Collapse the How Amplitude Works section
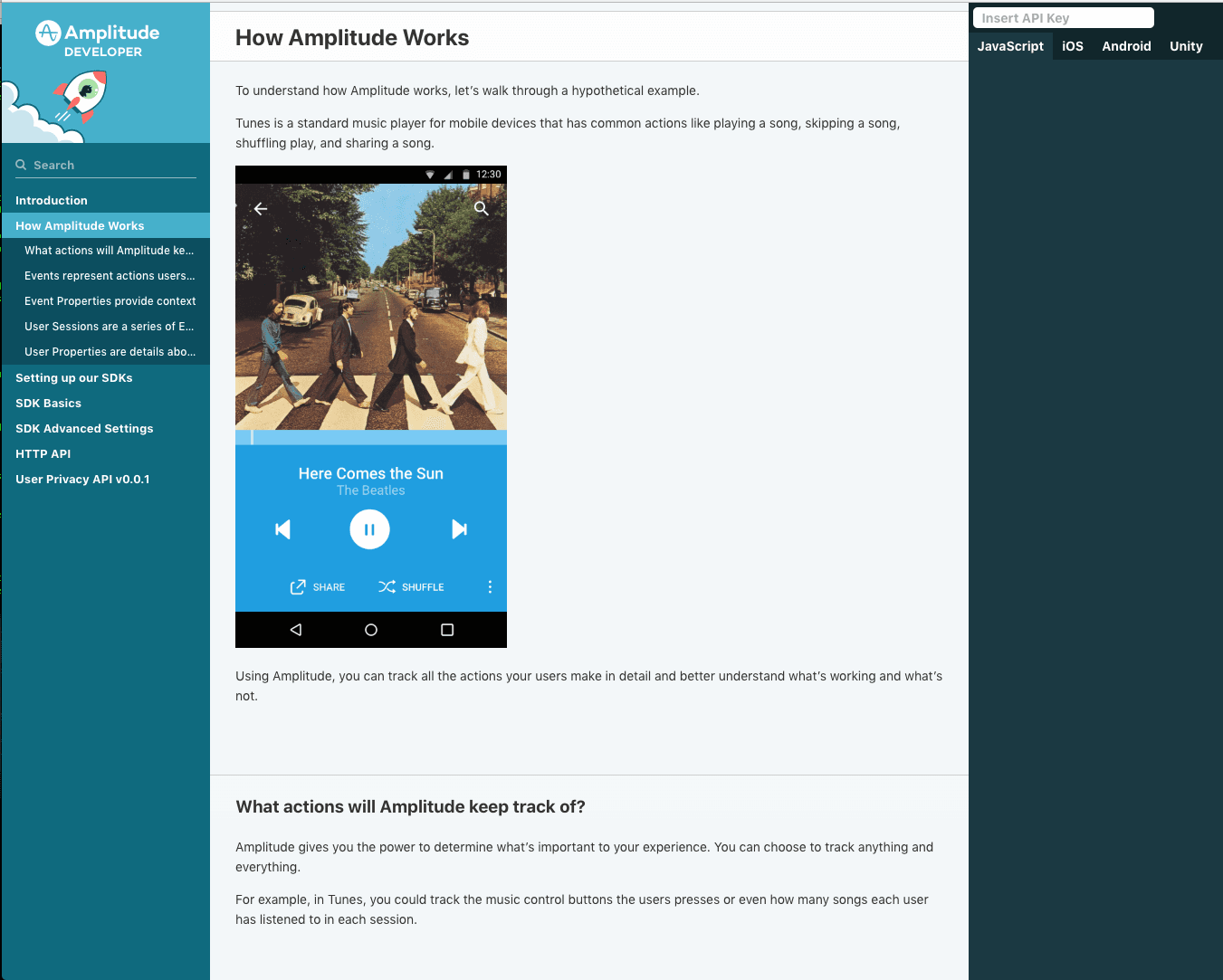 (79, 225)
